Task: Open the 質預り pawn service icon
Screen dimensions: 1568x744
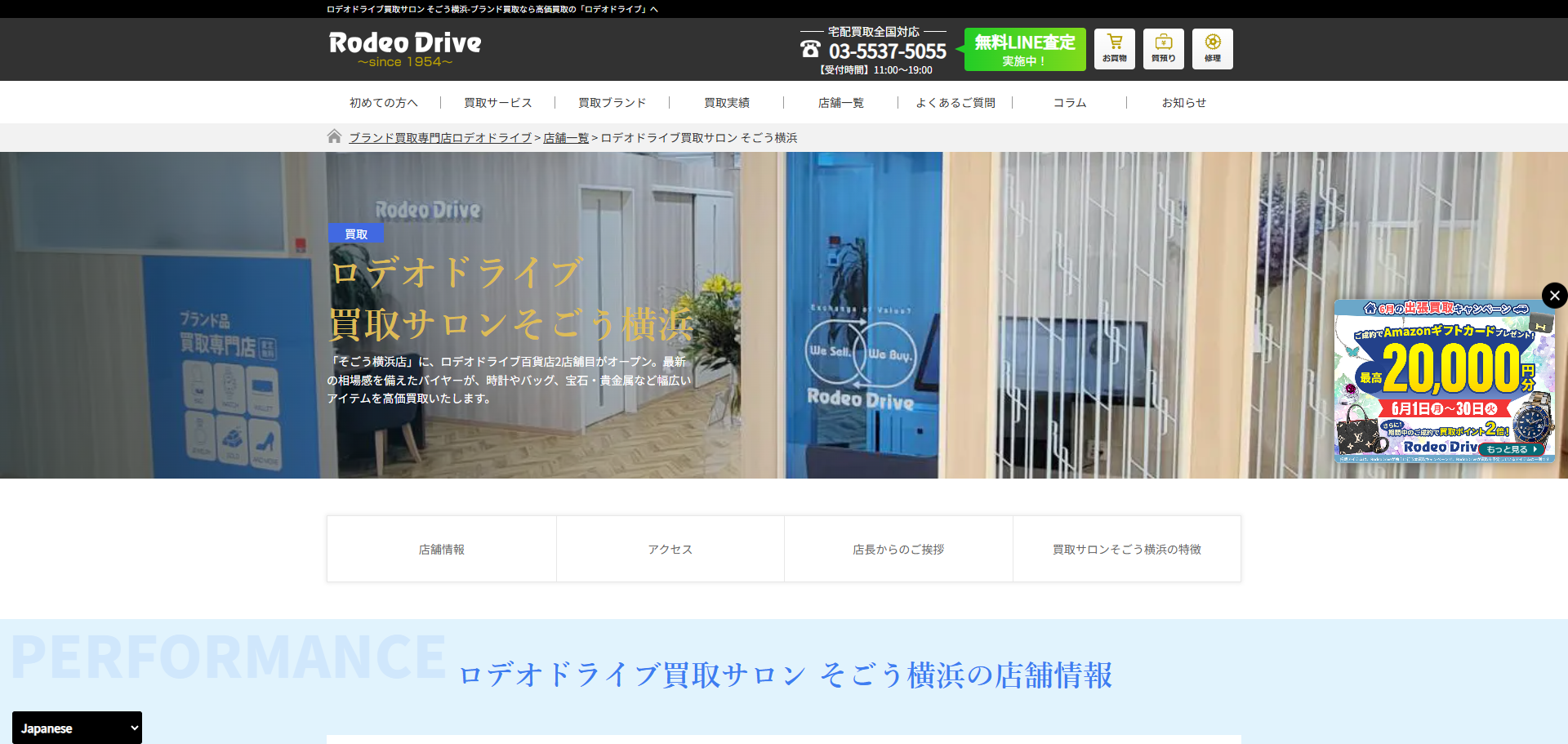Action: [1164, 49]
